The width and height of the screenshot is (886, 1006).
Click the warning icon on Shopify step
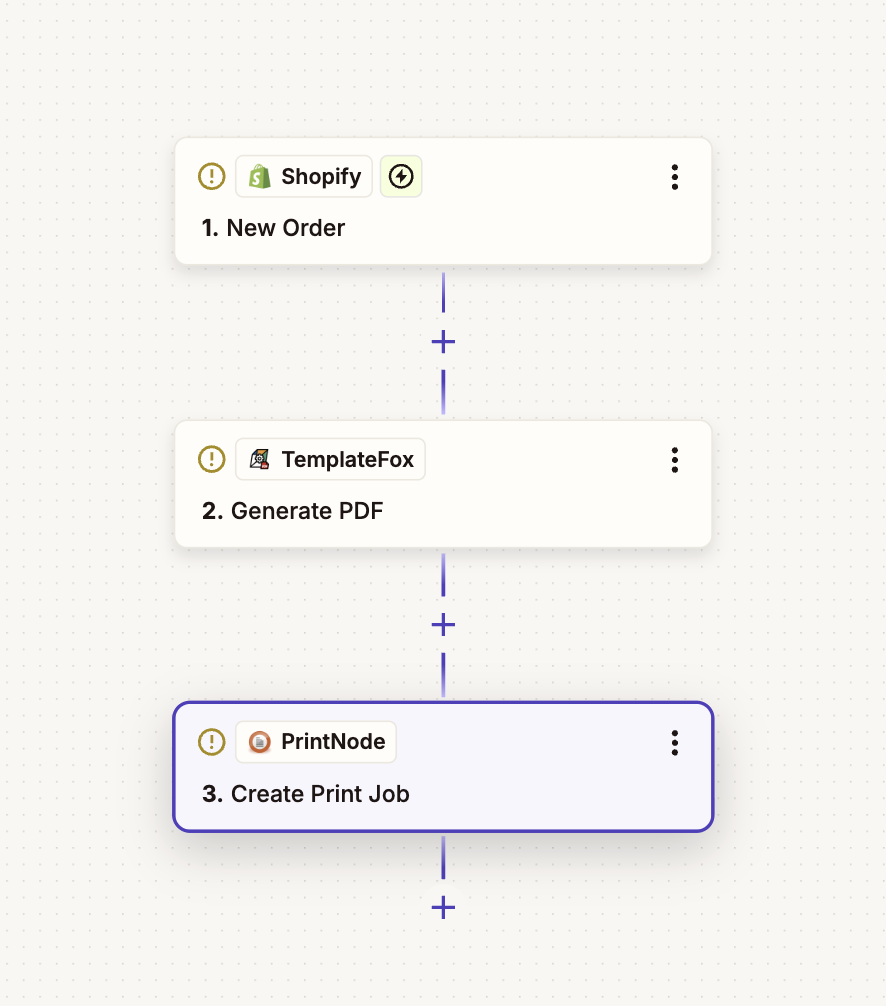212,177
